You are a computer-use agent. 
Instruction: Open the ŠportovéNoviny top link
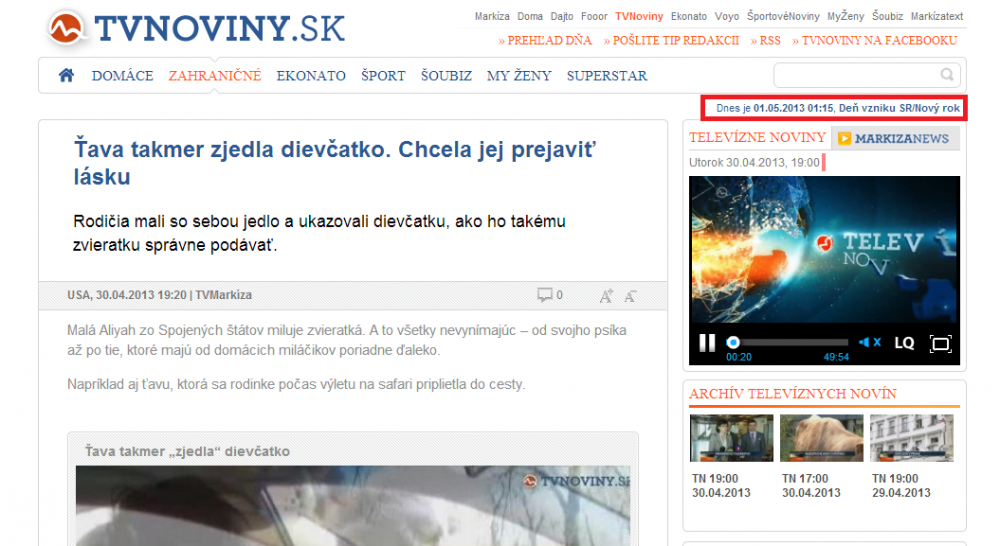coord(783,17)
